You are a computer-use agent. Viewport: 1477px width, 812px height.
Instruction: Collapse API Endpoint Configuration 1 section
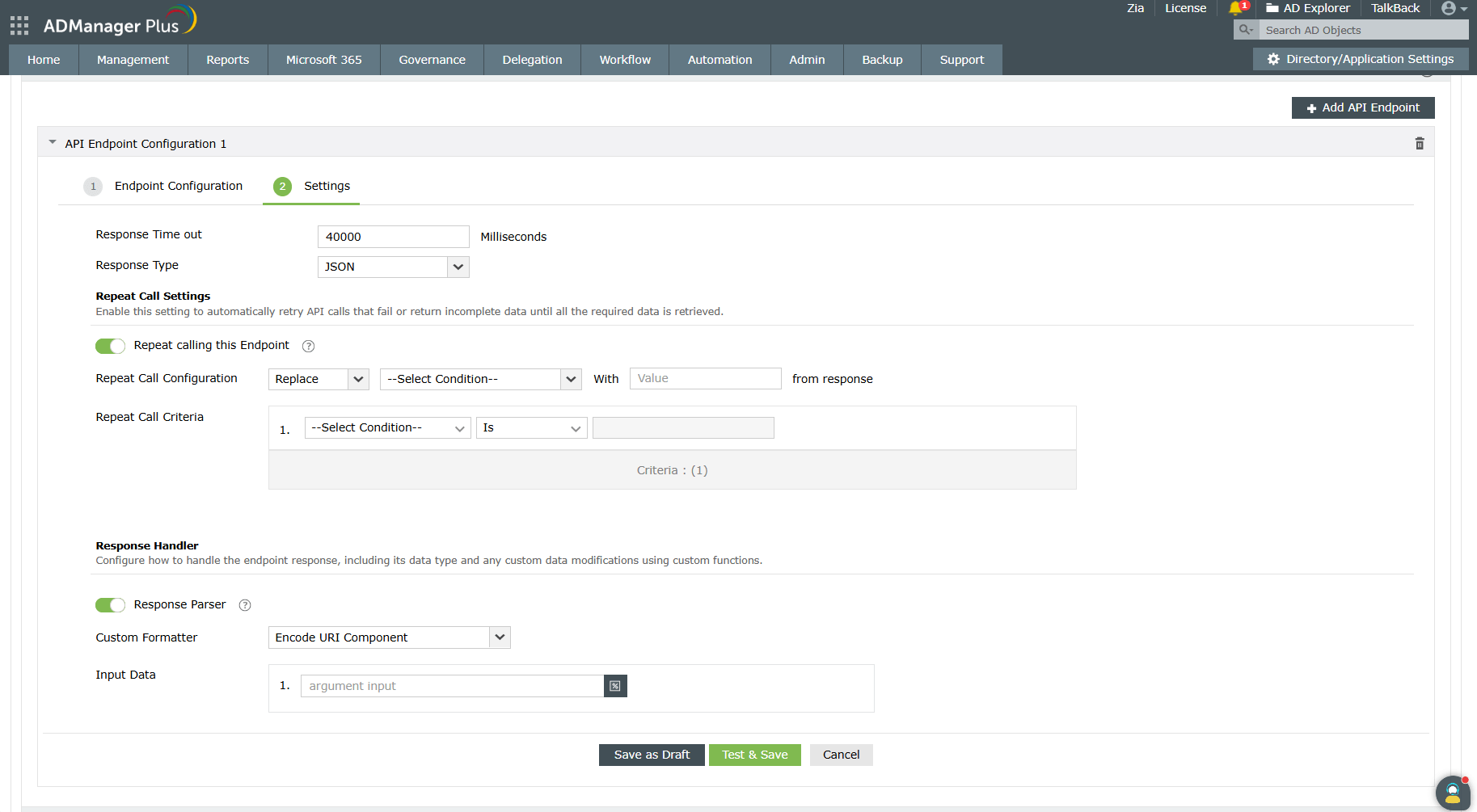pyautogui.click(x=52, y=142)
